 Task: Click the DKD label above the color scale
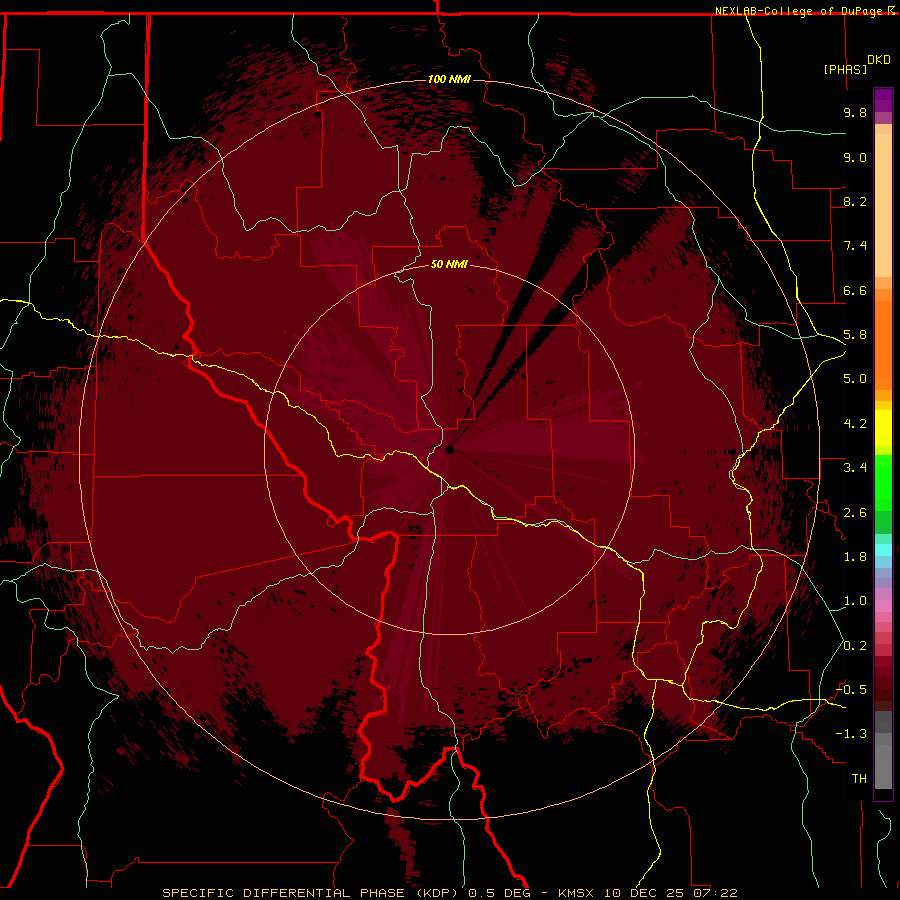point(879,60)
